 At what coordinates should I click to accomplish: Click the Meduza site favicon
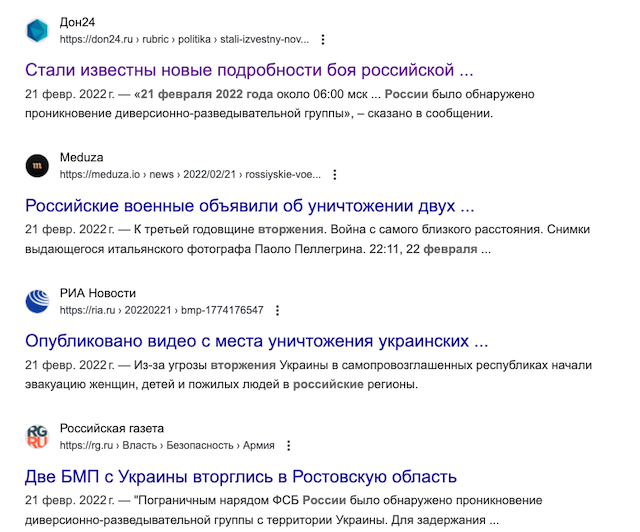pyautogui.click(x=37, y=166)
